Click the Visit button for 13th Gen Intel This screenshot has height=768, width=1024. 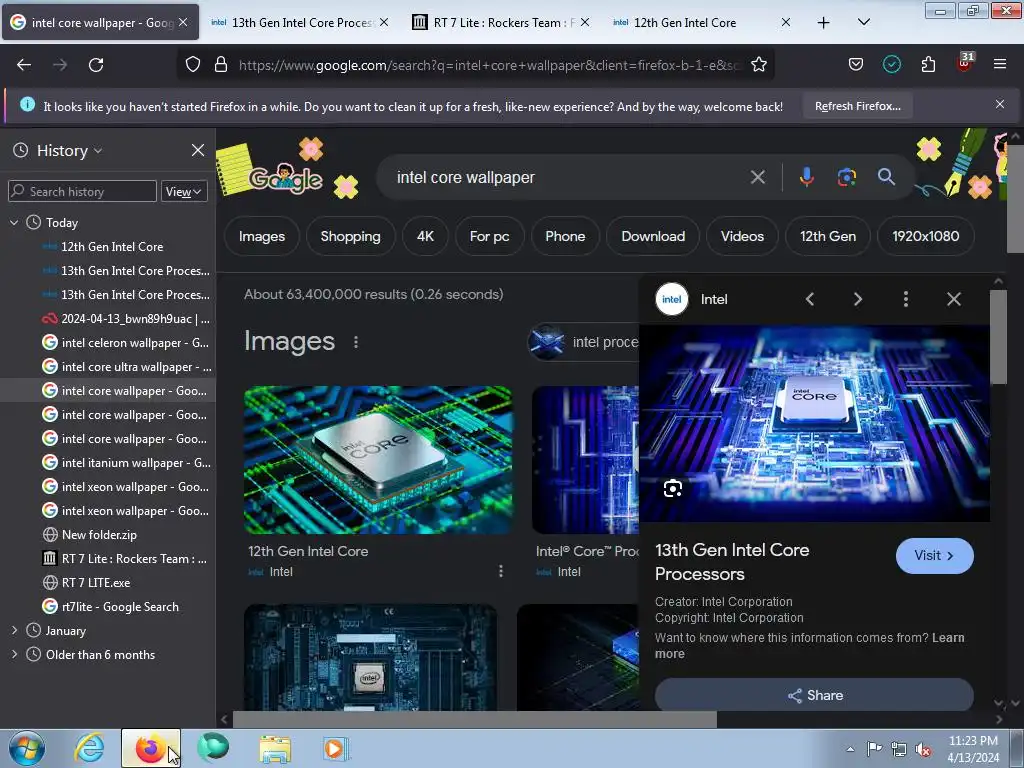click(935, 556)
